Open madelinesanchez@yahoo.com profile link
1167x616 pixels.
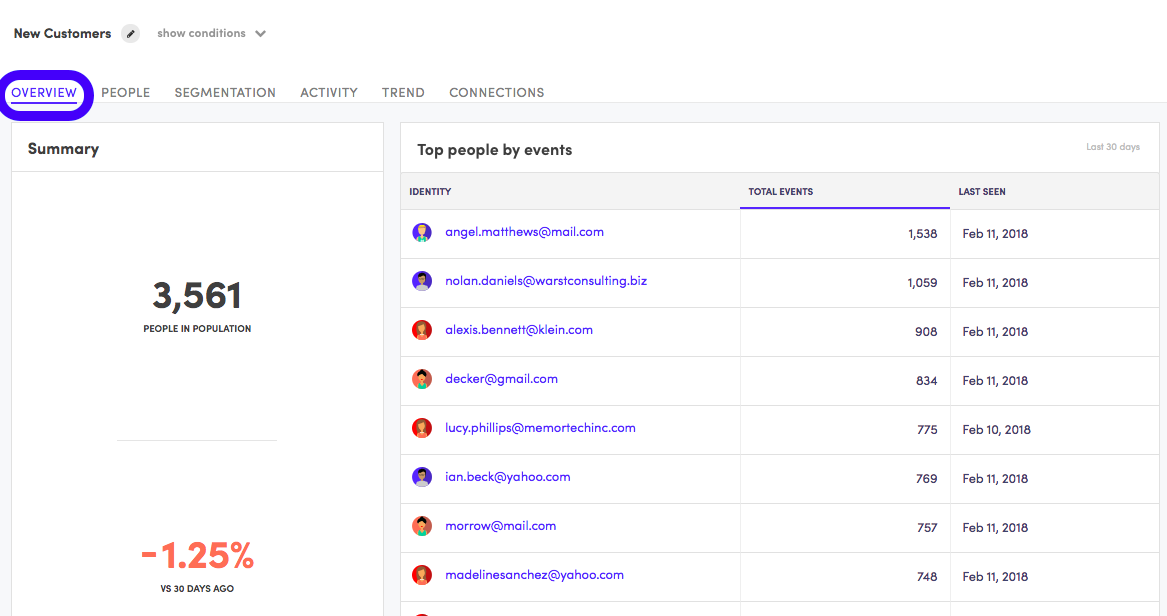coord(534,575)
